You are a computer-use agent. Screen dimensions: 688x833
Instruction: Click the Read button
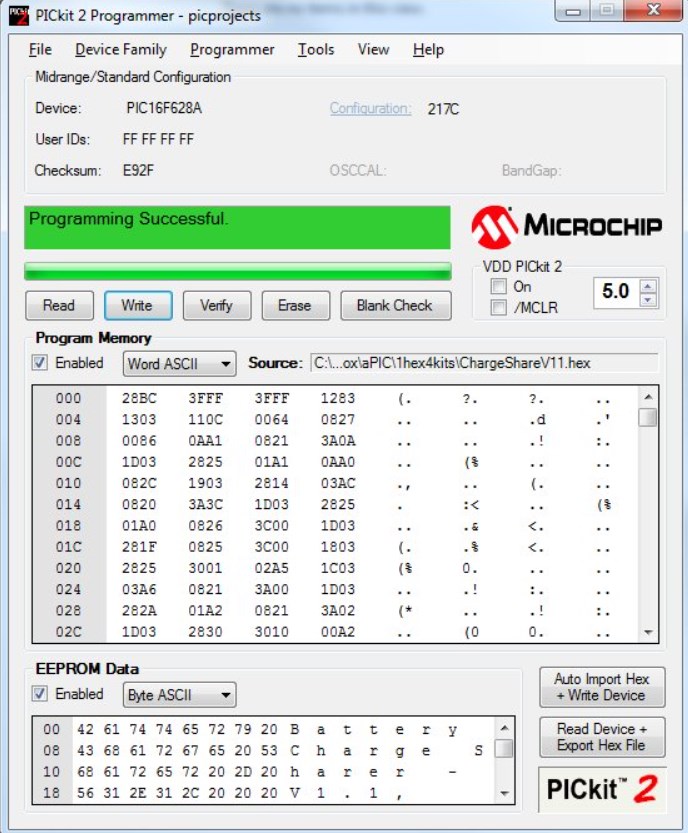coord(59,305)
